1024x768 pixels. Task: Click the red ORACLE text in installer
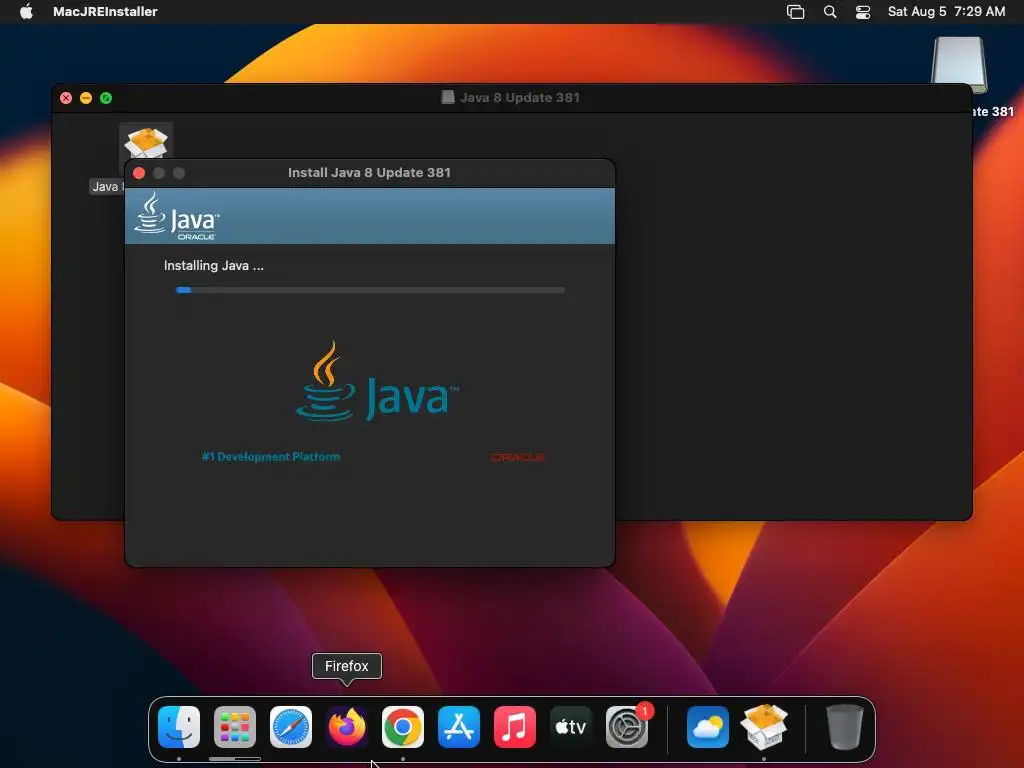click(x=519, y=457)
